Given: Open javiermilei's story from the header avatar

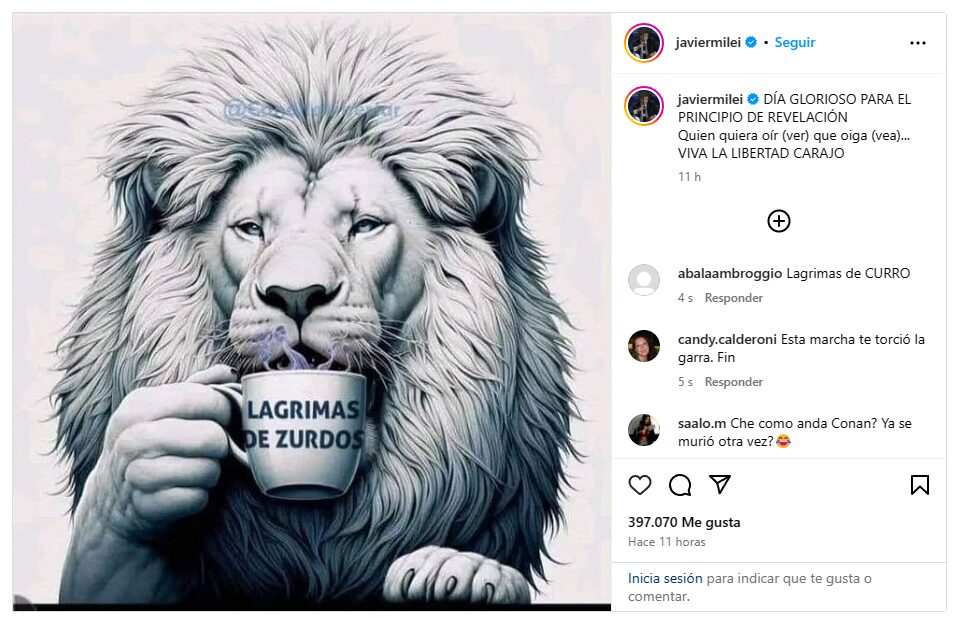Looking at the screenshot, I should pos(644,43).
